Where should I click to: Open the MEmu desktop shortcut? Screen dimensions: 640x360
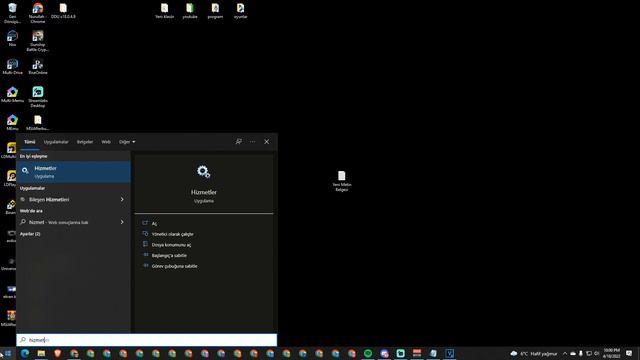12,122
